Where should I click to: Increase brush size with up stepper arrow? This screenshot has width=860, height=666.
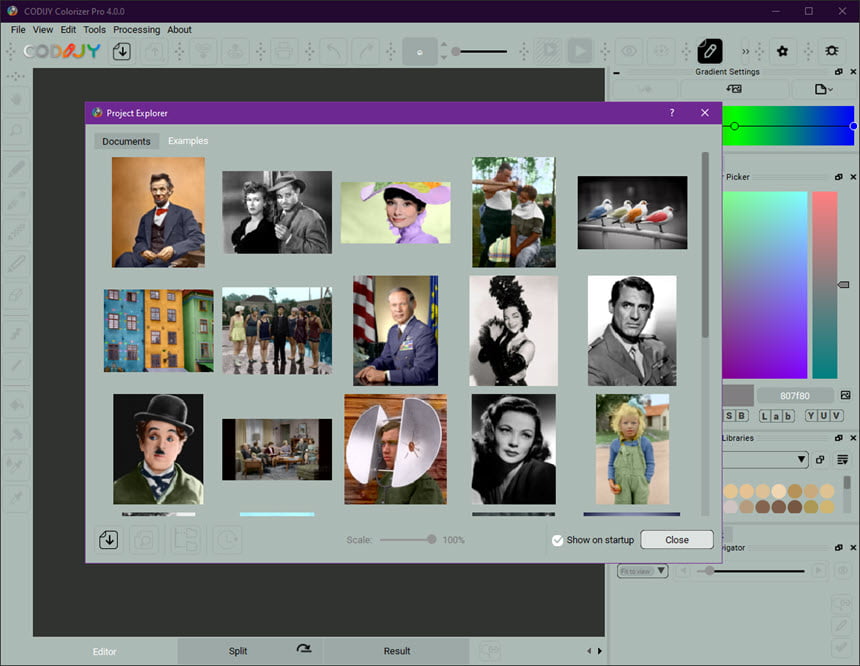click(x=444, y=45)
